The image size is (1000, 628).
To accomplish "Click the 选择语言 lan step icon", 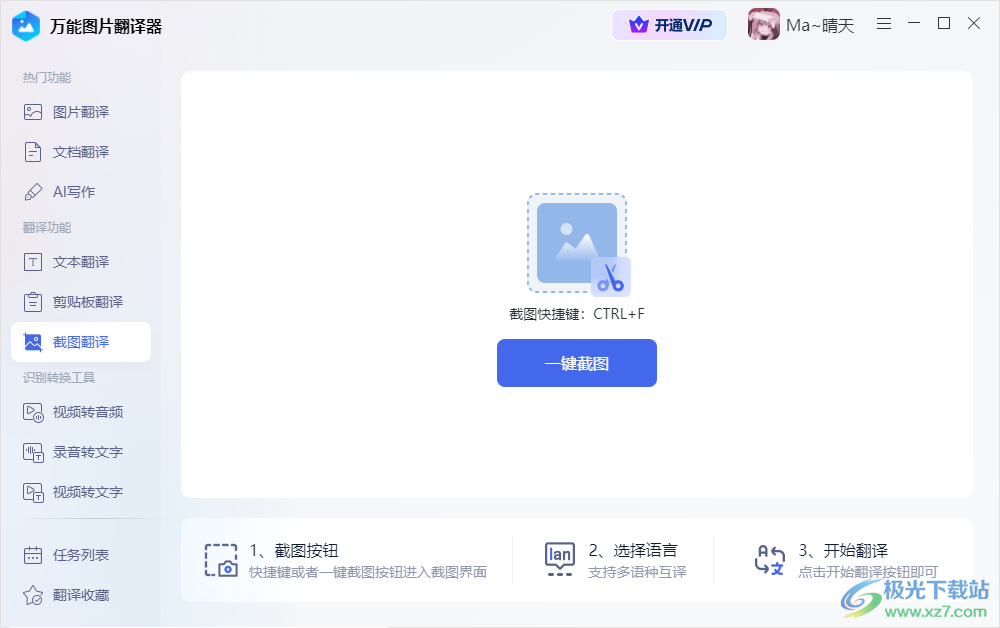I will [559, 559].
